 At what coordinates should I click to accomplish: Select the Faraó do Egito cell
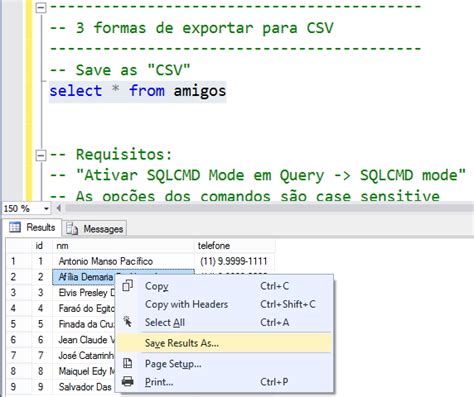84,308
